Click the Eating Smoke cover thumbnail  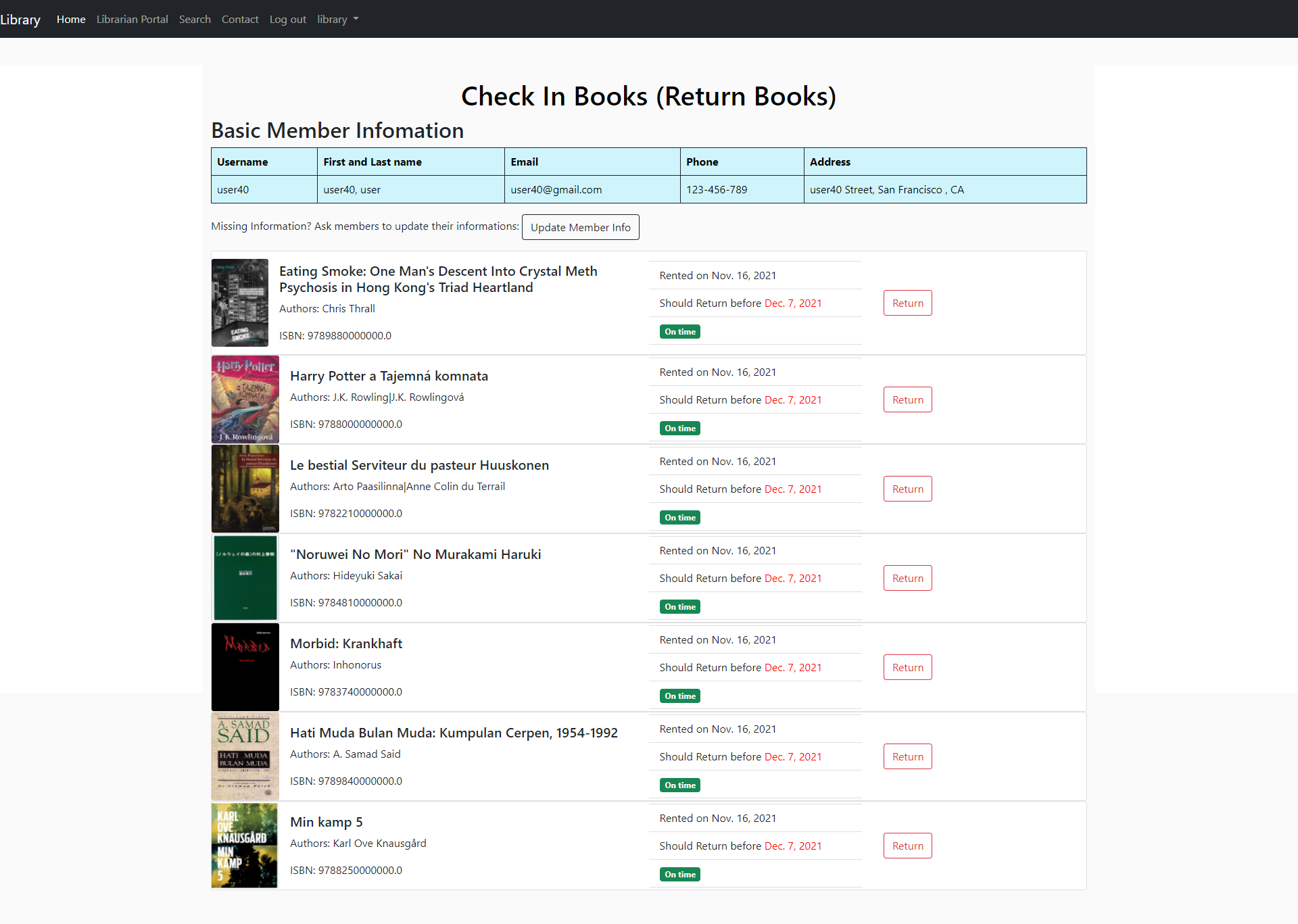click(240, 303)
